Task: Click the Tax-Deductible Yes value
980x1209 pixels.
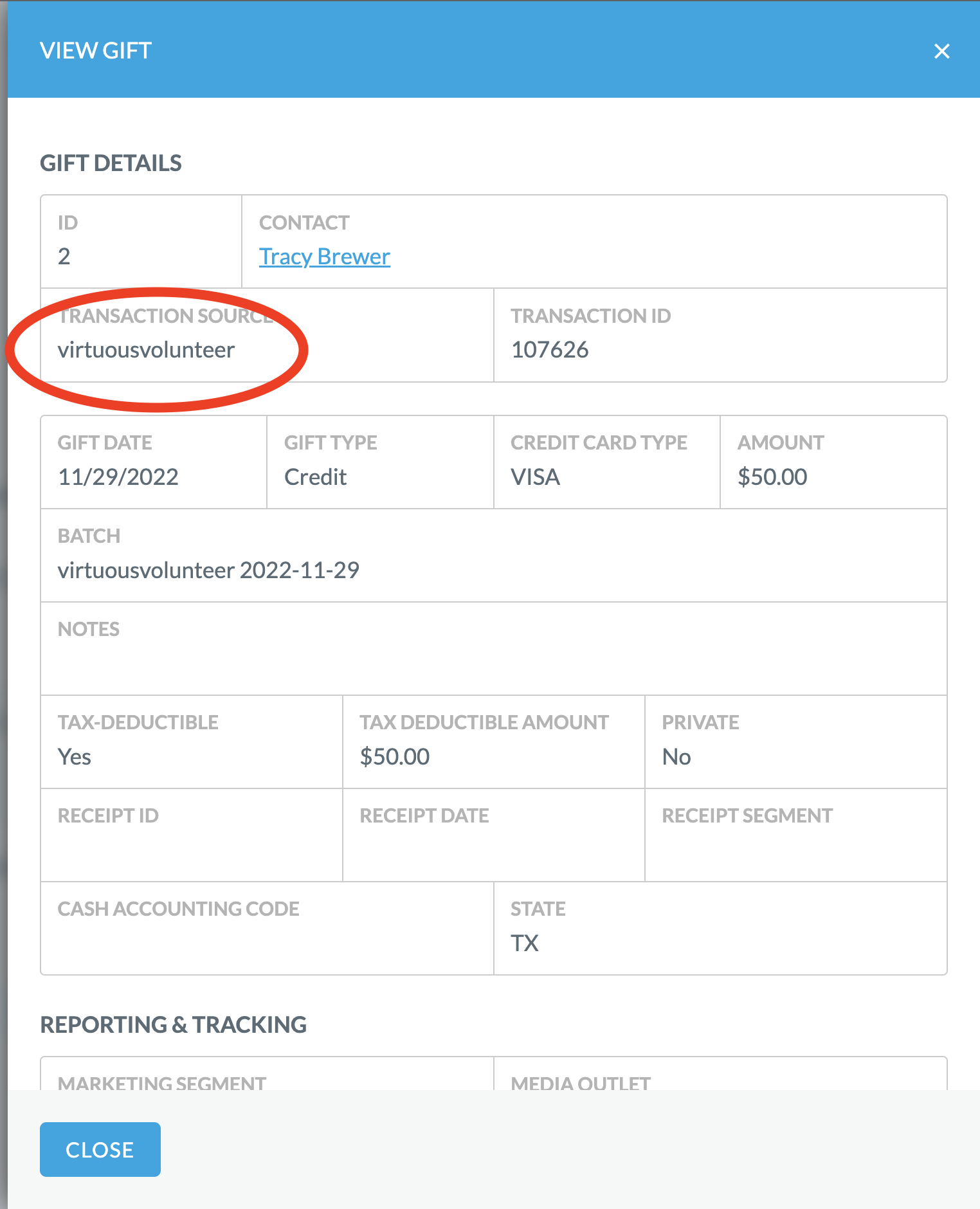Action: click(74, 756)
